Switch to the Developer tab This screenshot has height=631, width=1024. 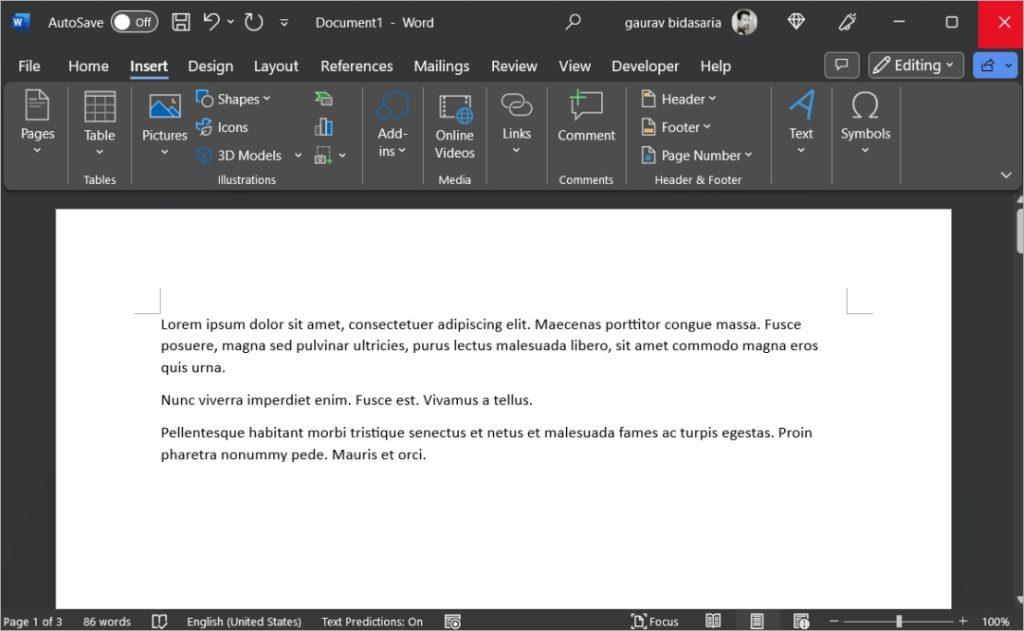[645, 66]
